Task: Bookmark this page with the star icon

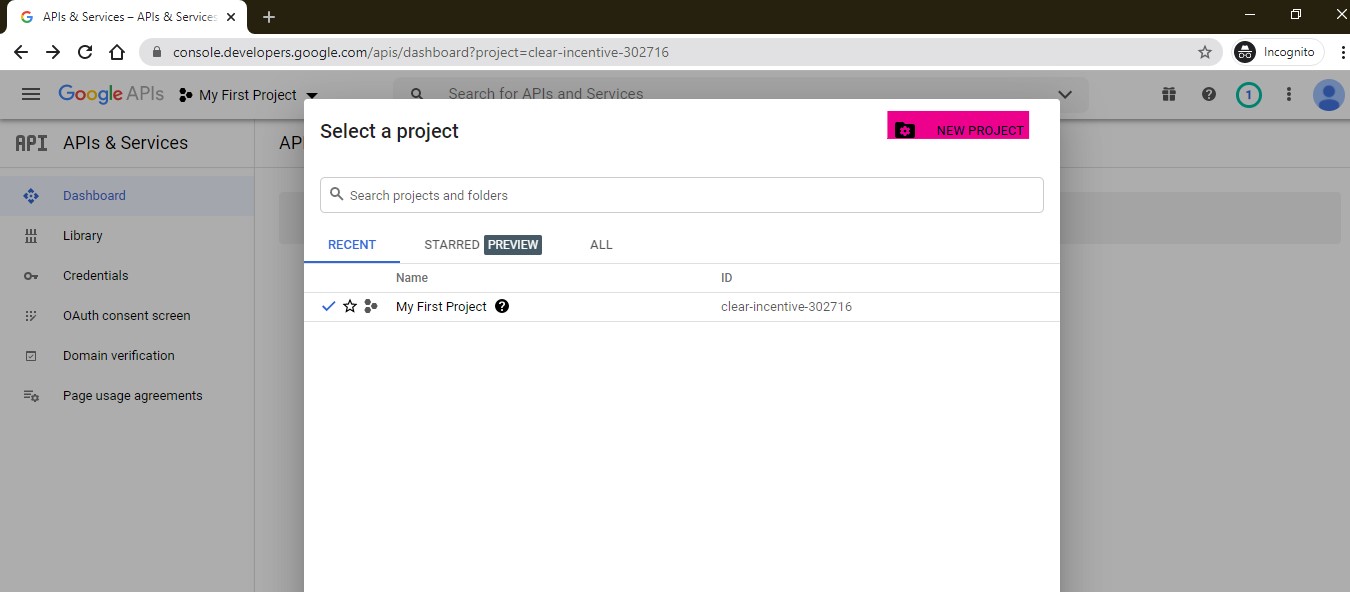Action: (1205, 52)
